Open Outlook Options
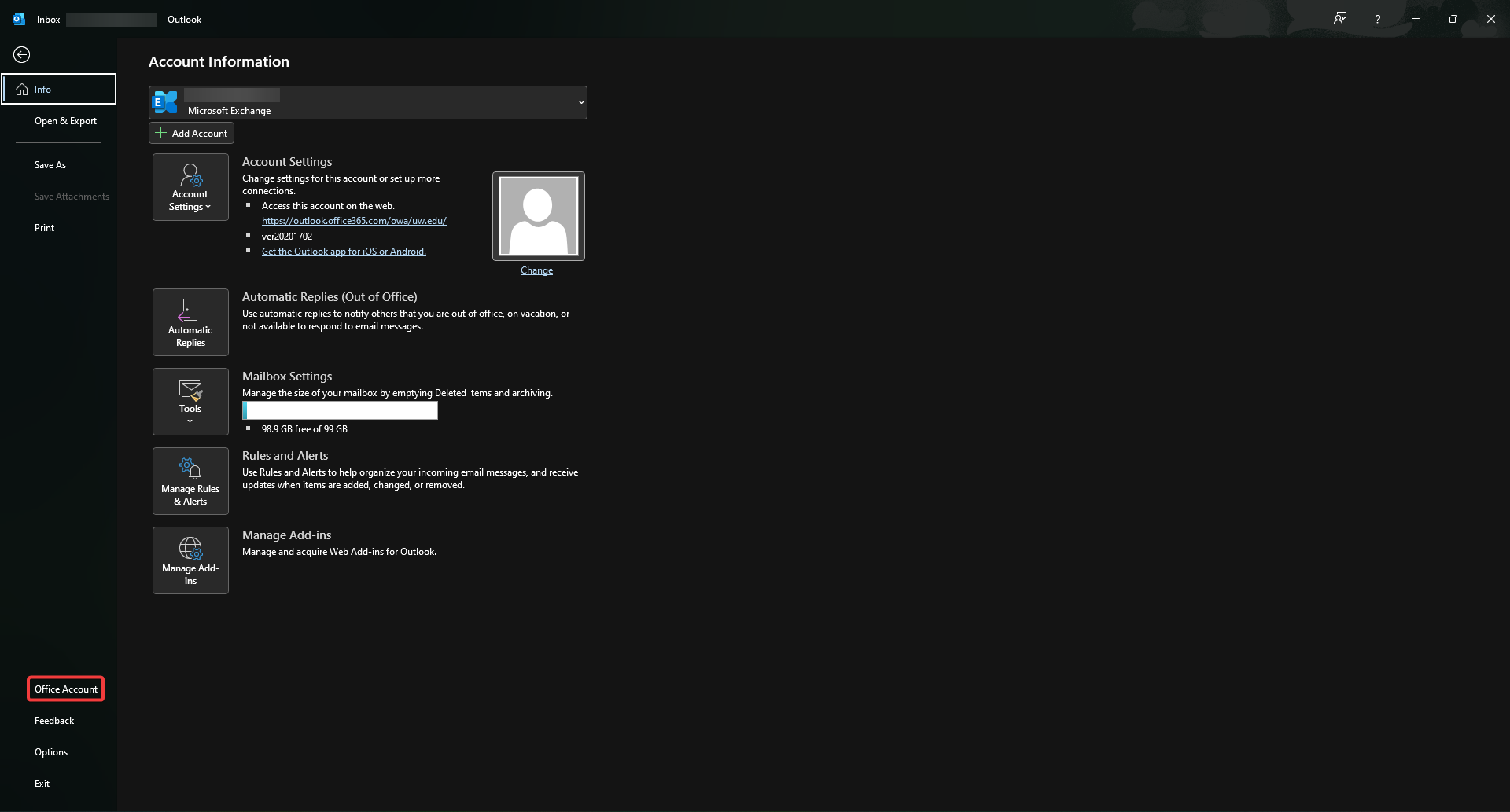Image resolution: width=1510 pixels, height=812 pixels. click(x=51, y=752)
